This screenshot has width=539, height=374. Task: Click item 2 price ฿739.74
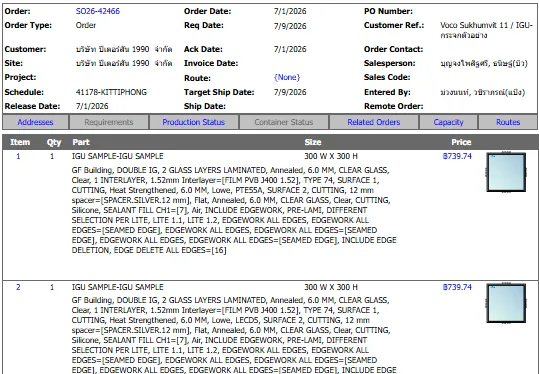(x=457, y=287)
